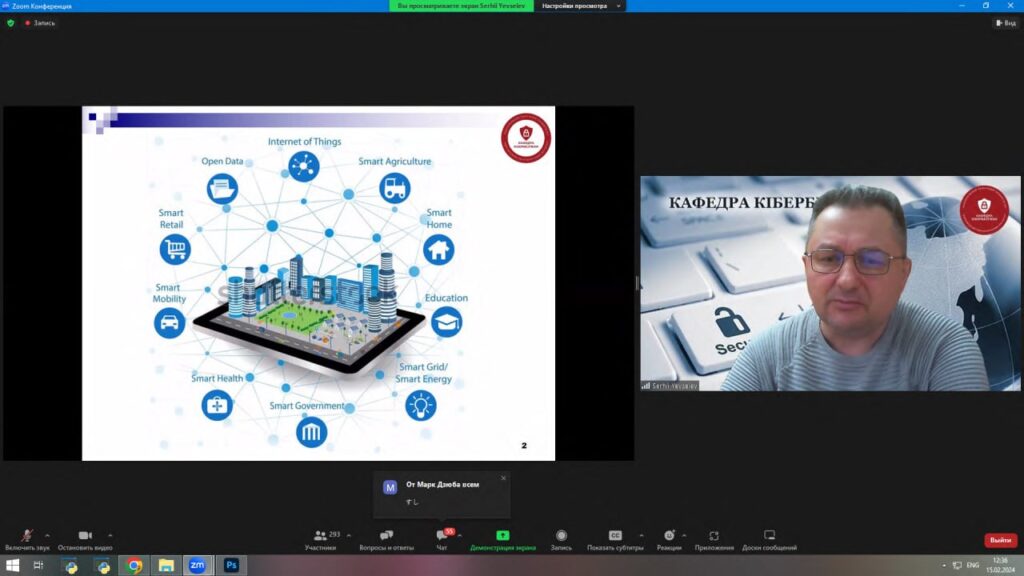1024x576 pixels.
Task: Open Настройки просмотра view options menu
Action: [582, 6]
